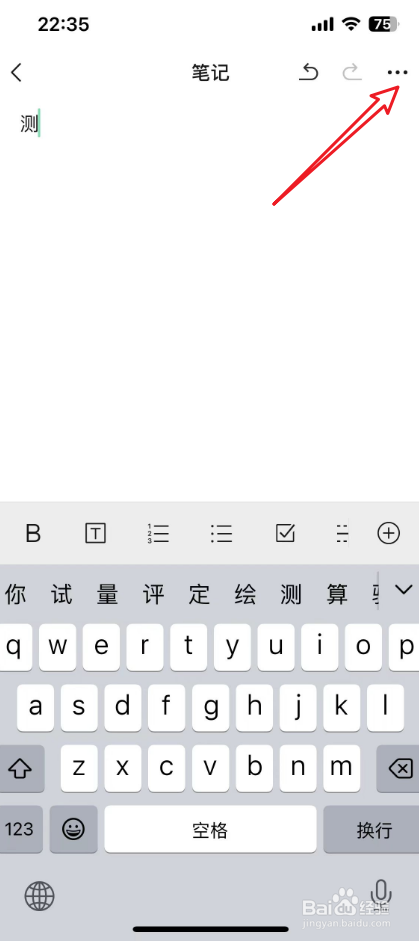Image resolution: width=419 pixels, height=941 pixels.
Task: Tap the undo arrow icon
Action: (x=309, y=73)
